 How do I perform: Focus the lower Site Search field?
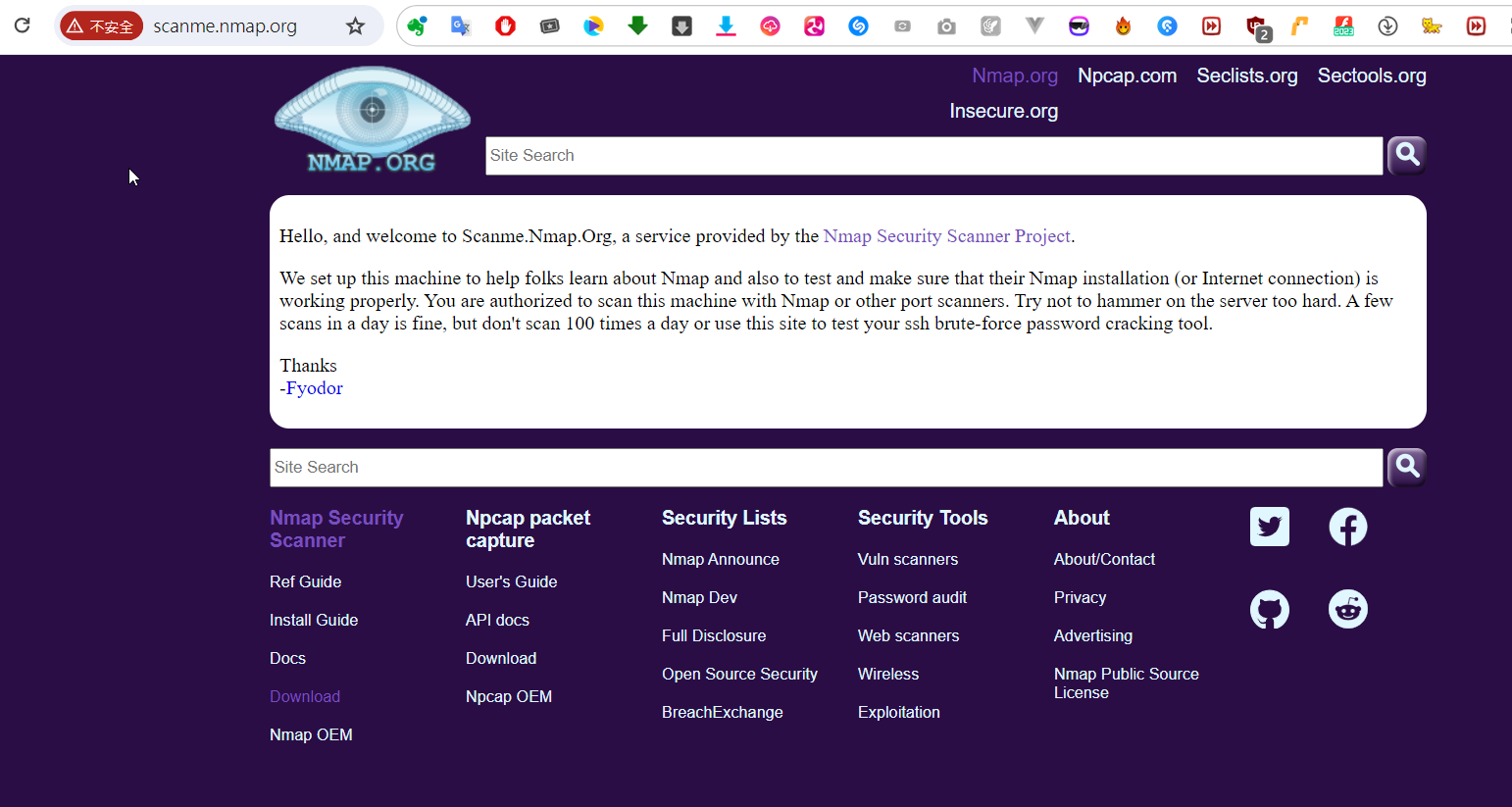click(827, 468)
